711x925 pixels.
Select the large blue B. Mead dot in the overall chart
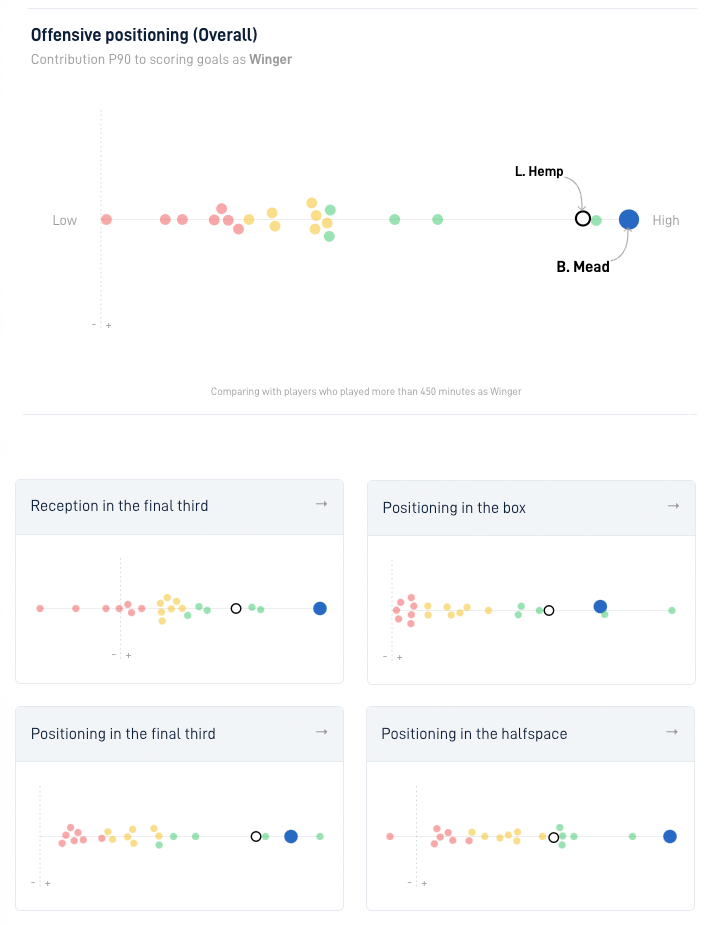click(628, 219)
